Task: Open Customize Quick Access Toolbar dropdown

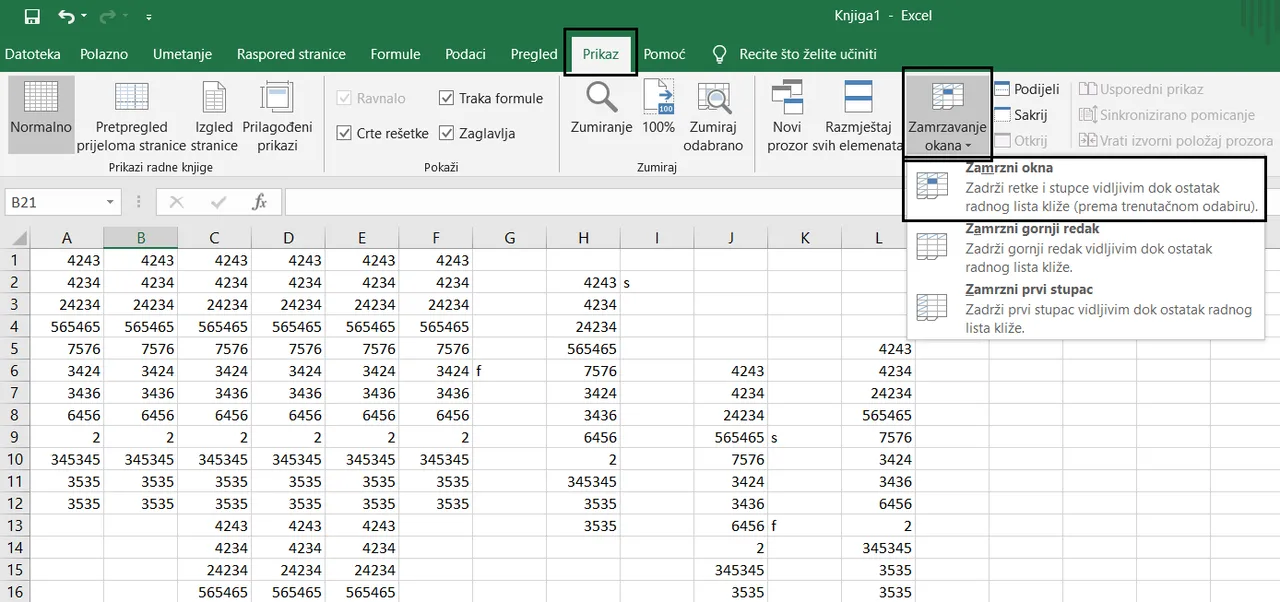Action: coord(149,17)
